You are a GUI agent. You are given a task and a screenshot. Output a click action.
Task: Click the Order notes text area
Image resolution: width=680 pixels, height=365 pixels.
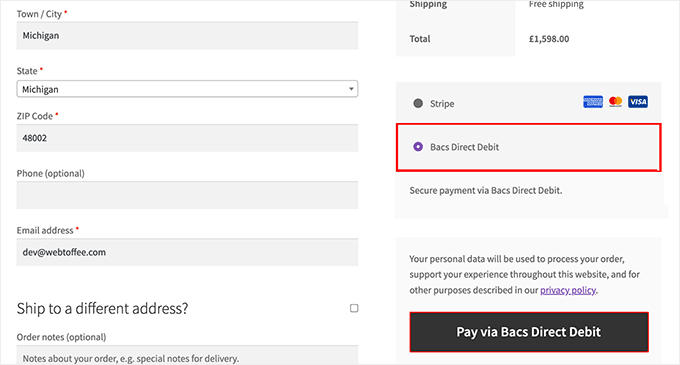[x=187, y=355]
